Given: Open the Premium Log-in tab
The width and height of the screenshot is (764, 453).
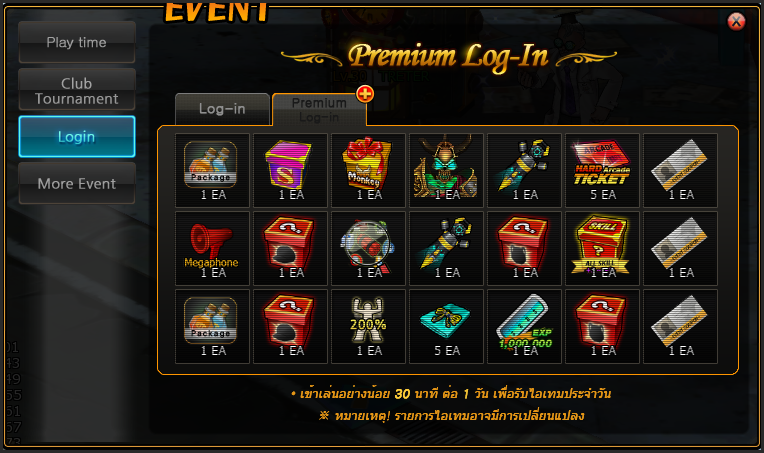Looking at the screenshot, I should (x=319, y=110).
